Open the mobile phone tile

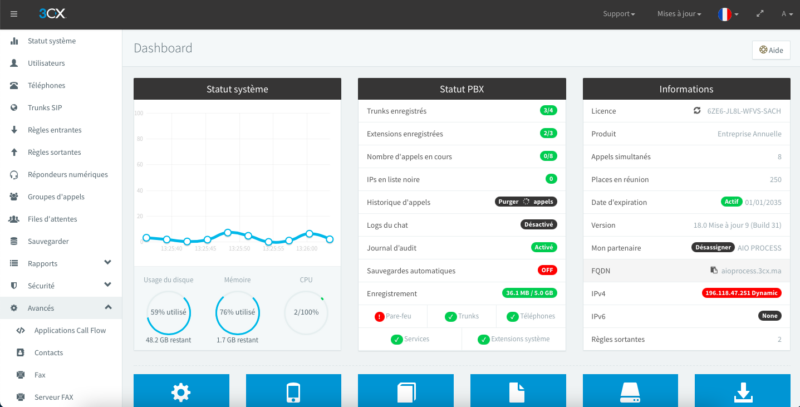tap(294, 391)
